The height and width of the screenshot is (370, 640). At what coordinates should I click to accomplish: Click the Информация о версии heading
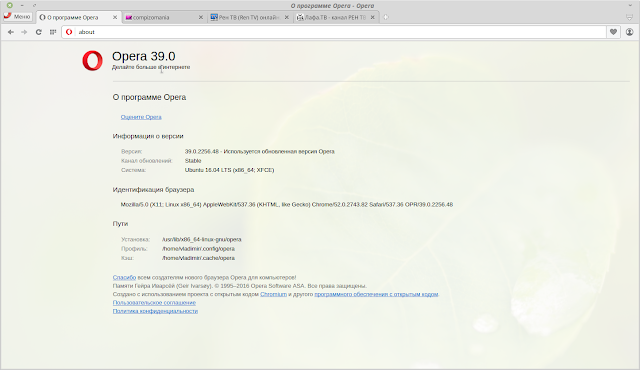[x=148, y=136]
